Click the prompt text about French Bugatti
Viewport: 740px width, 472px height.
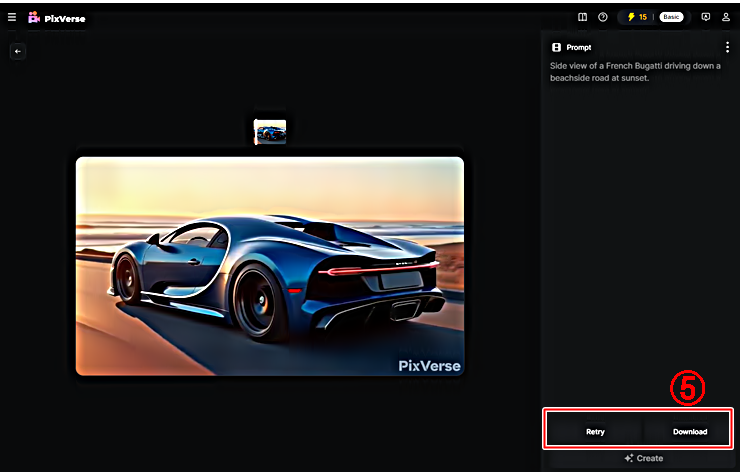pyautogui.click(x=635, y=72)
